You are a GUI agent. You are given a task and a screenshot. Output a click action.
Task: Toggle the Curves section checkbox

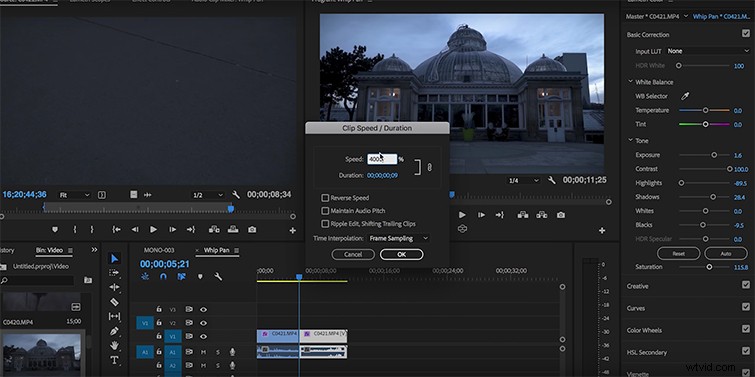point(746,307)
